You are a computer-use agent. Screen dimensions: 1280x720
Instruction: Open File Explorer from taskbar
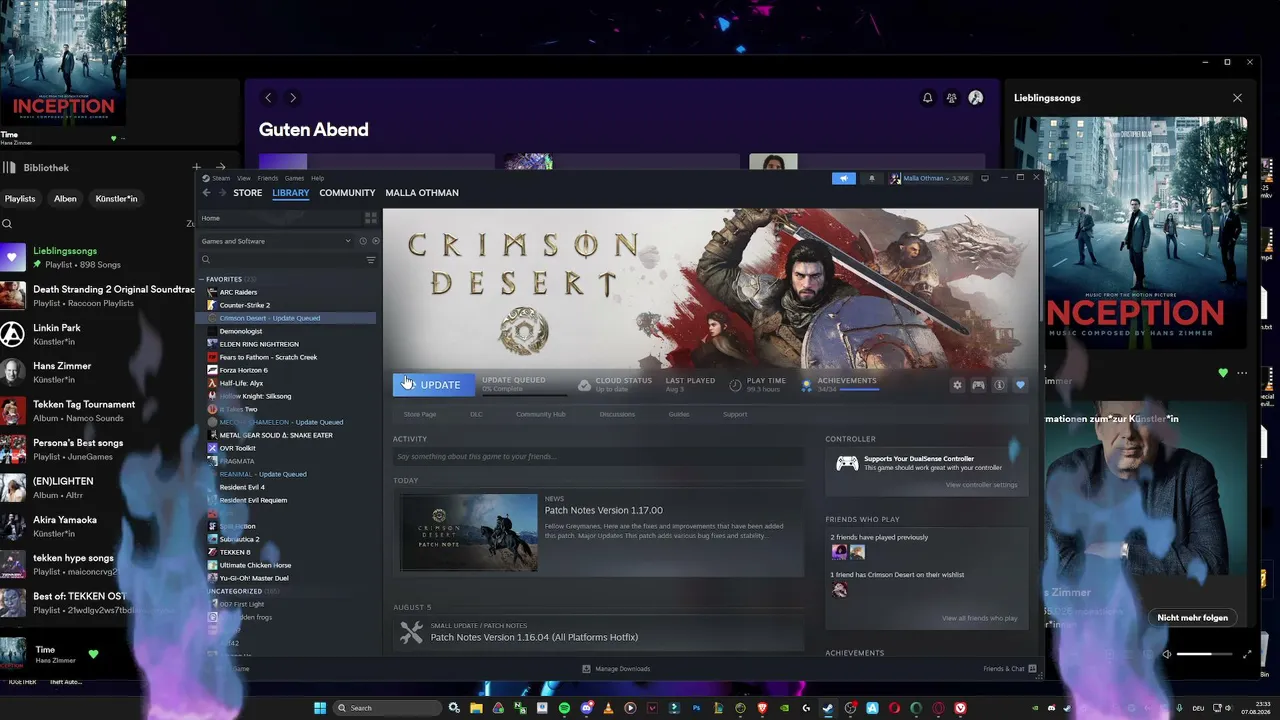(x=476, y=708)
